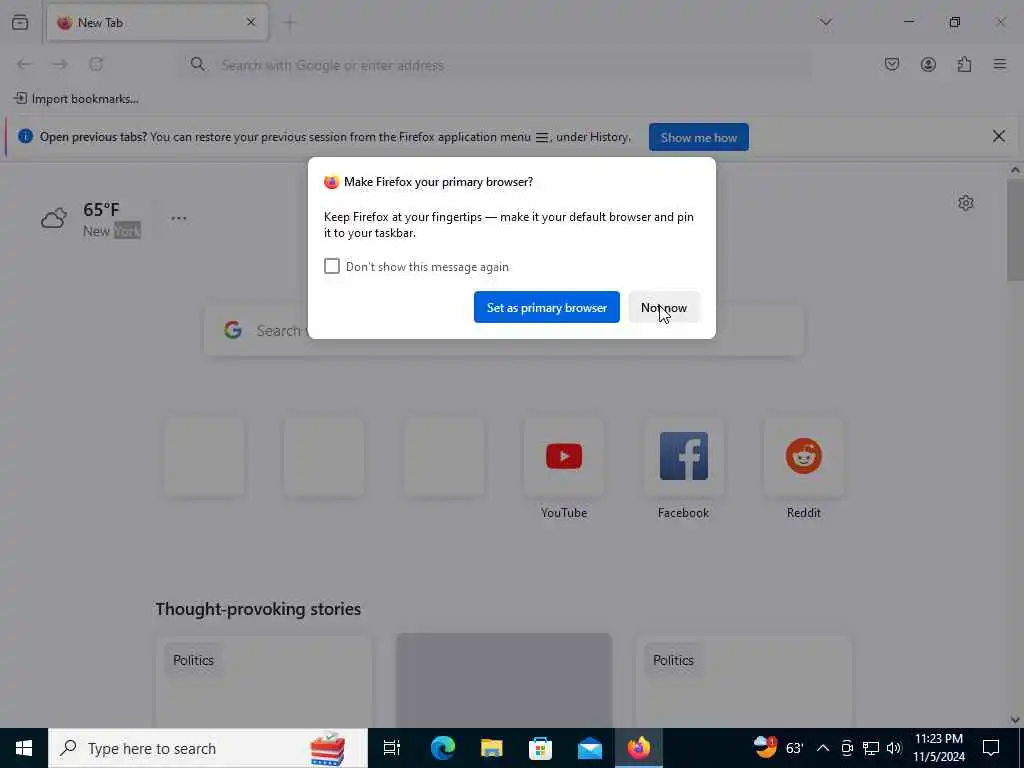The width and height of the screenshot is (1024, 768).
Task: Focus the address bar search field
Action: point(496,65)
